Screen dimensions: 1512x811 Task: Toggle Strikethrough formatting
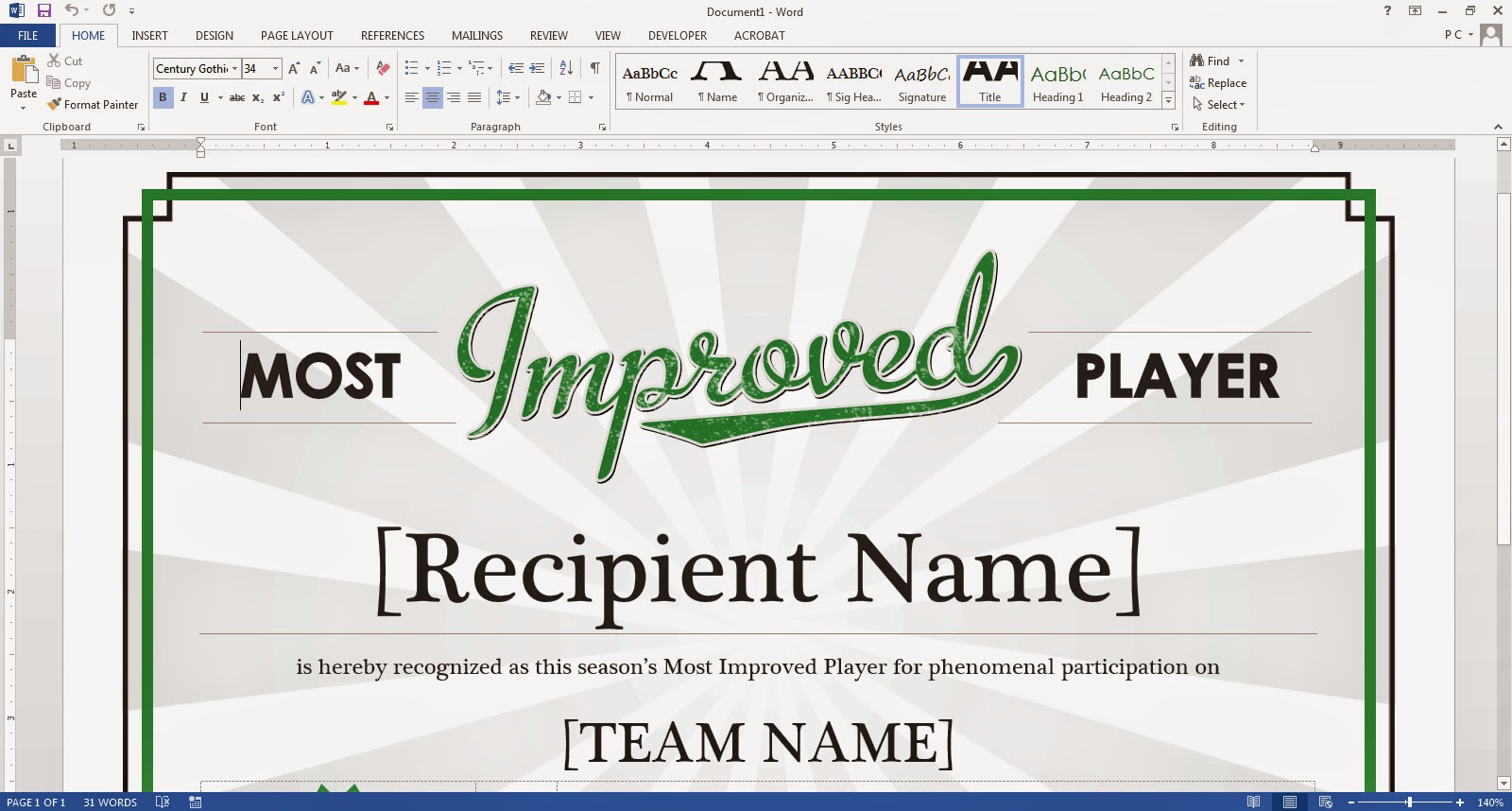tap(237, 97)
